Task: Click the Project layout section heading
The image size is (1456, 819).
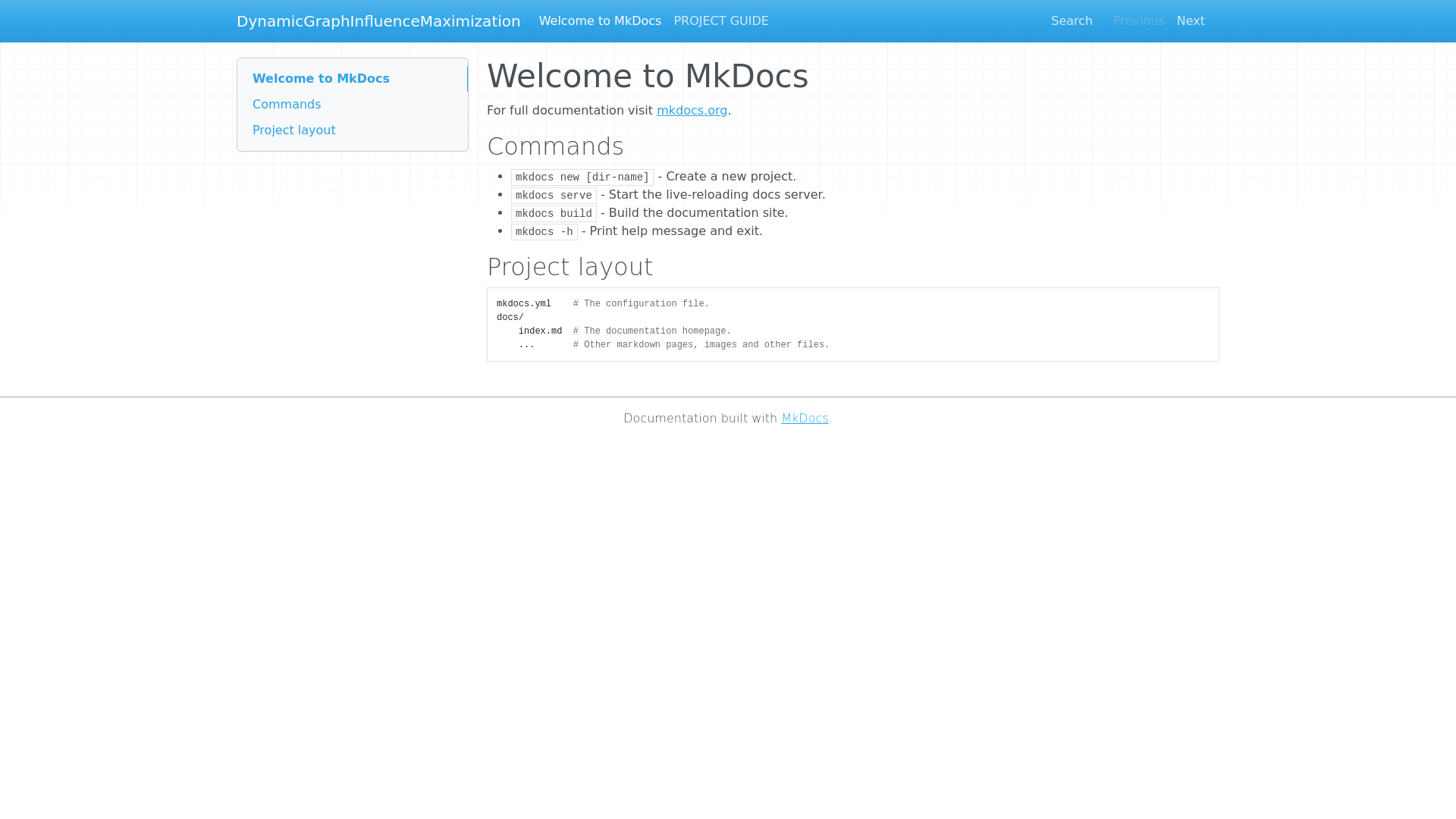Action: coord(570,267)
